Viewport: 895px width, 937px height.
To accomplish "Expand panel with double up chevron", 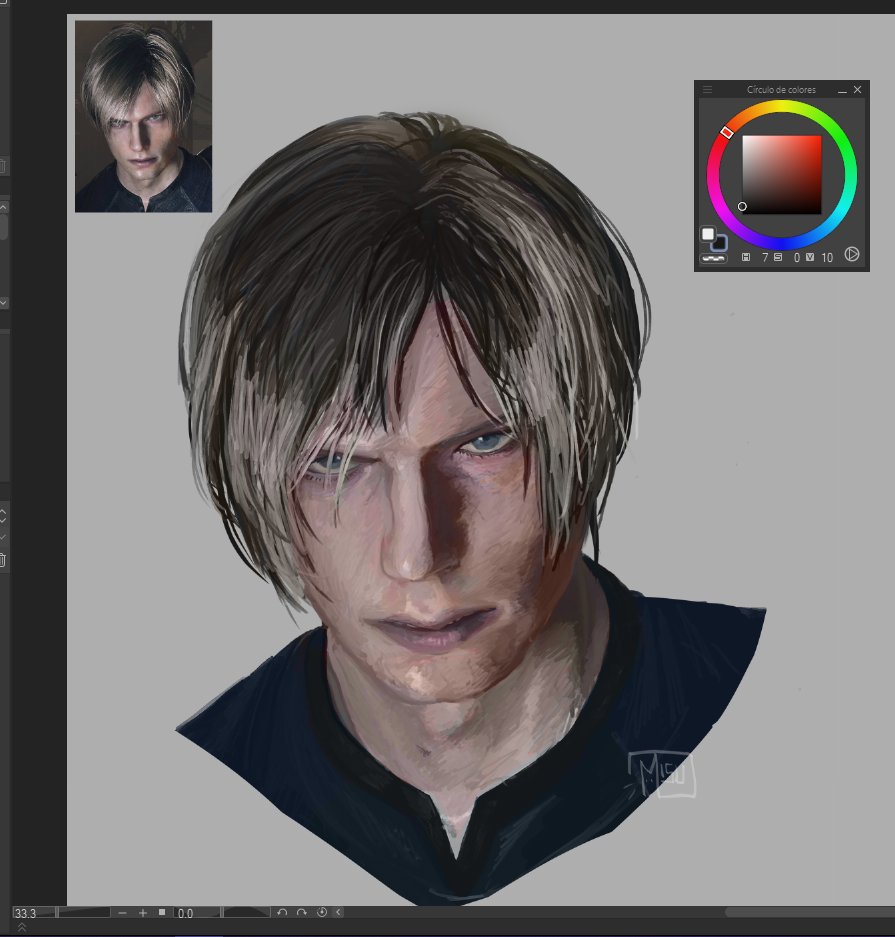I will [22, 927].
